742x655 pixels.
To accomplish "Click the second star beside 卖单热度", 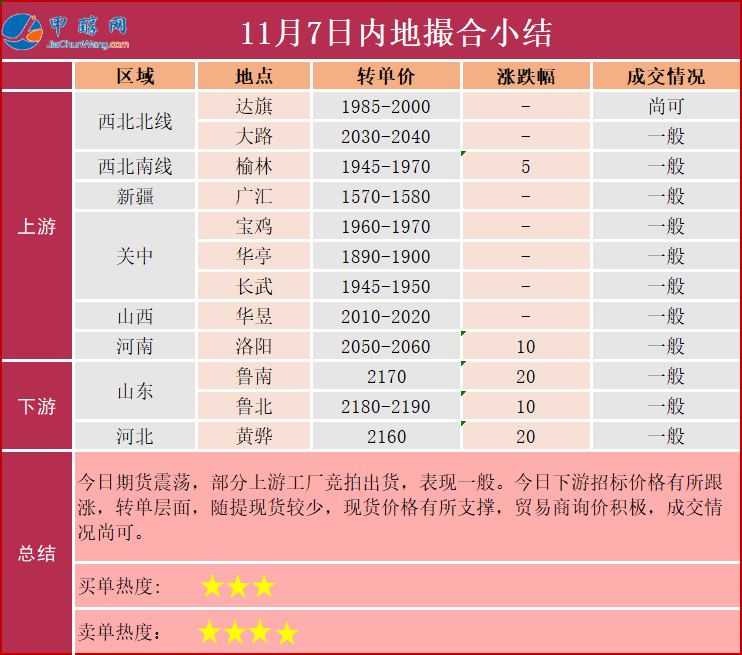I will click(x=236, y=632).
